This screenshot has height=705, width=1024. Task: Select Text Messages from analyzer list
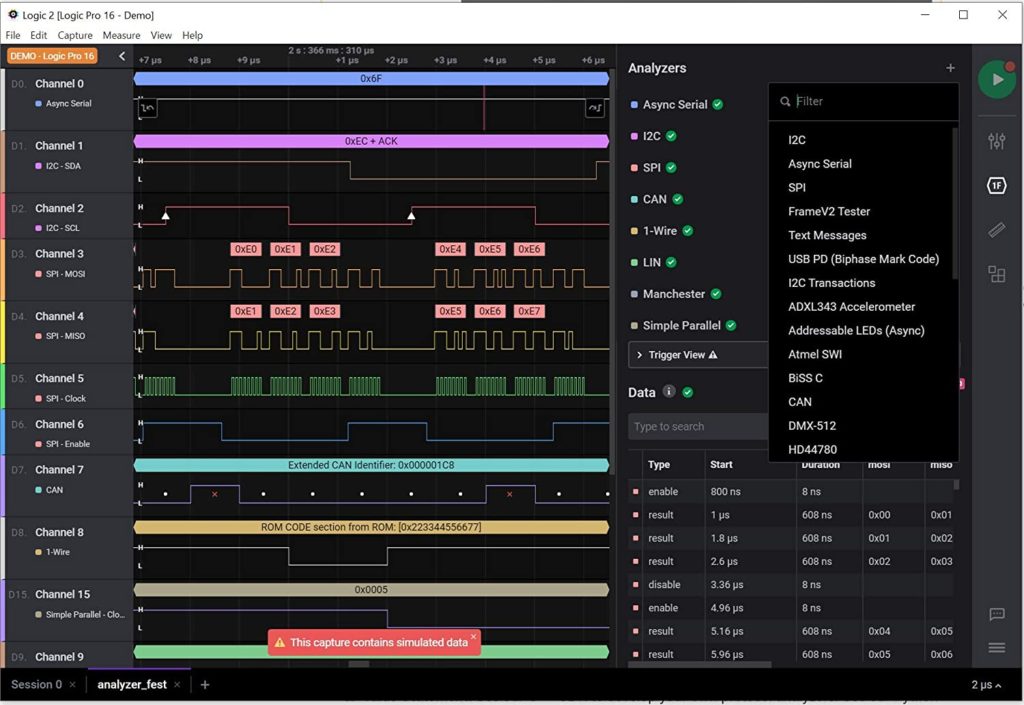827,235
